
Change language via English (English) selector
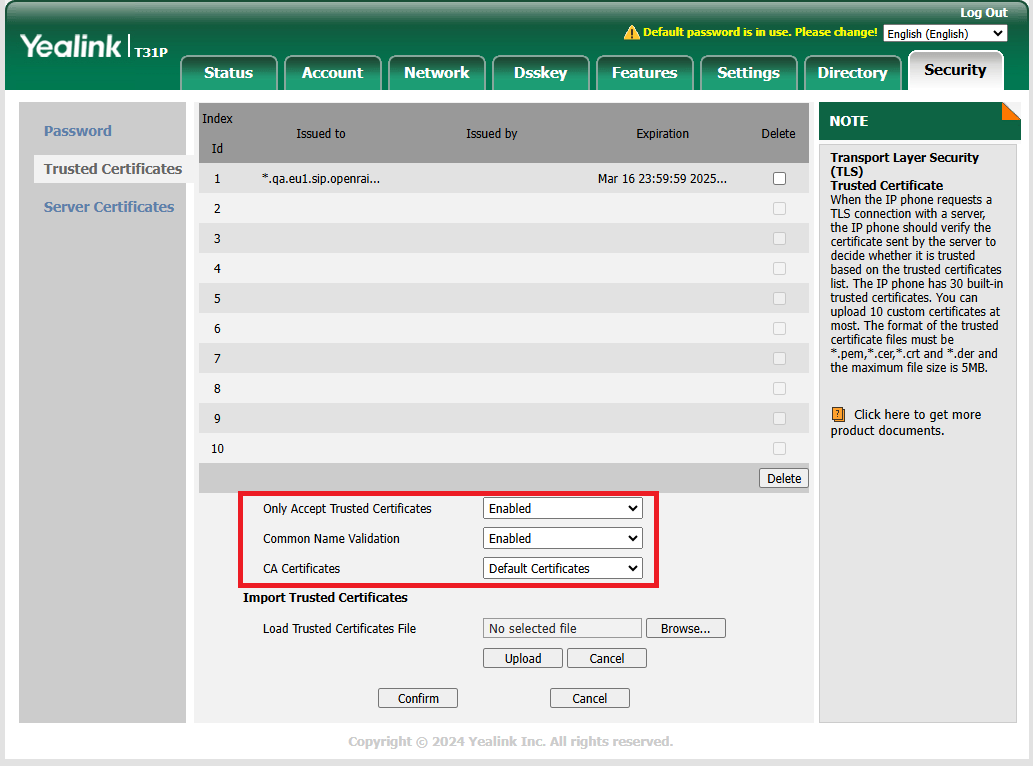coord(945,34)
